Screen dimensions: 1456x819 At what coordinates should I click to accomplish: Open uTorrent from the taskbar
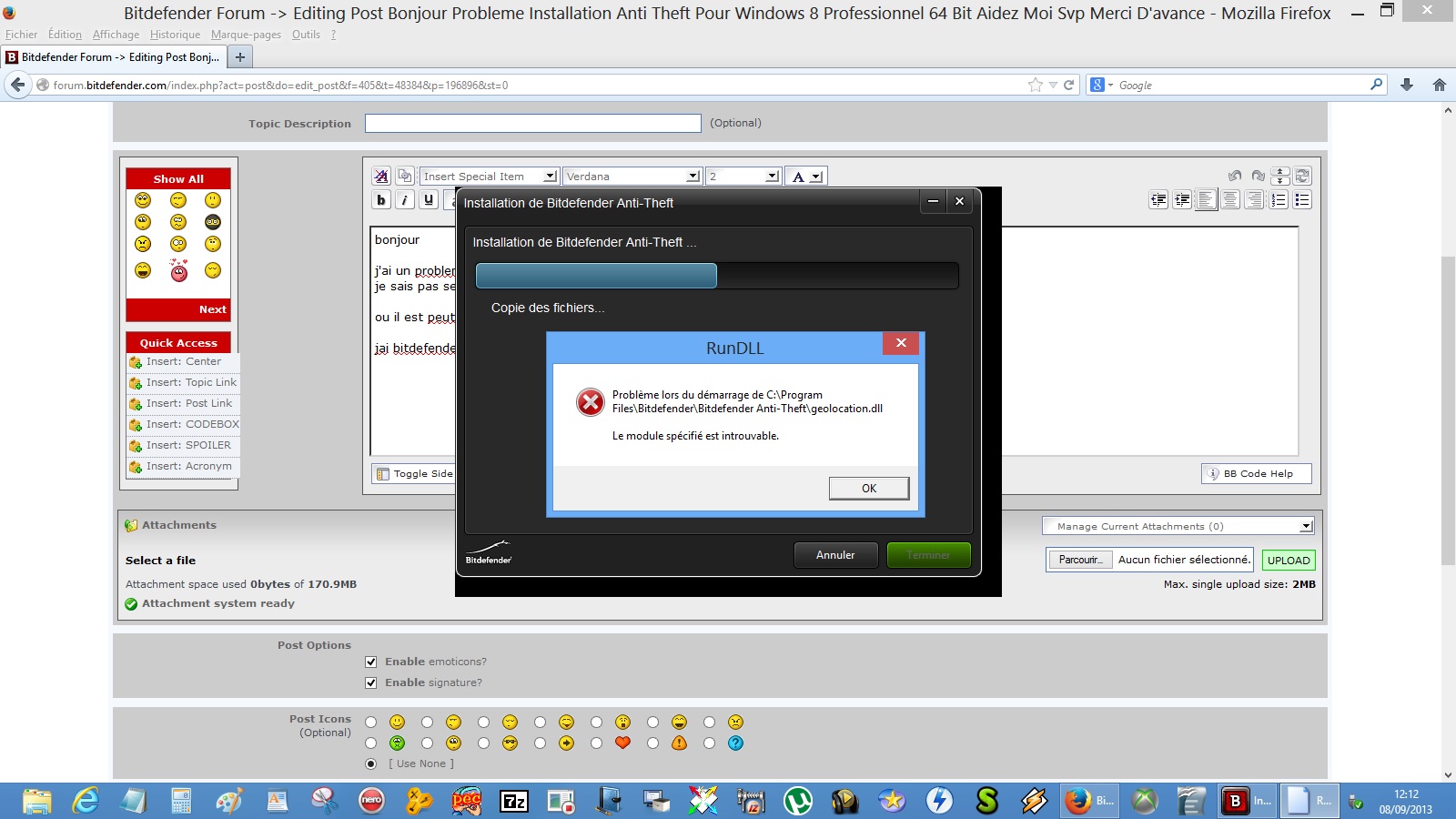798,801
